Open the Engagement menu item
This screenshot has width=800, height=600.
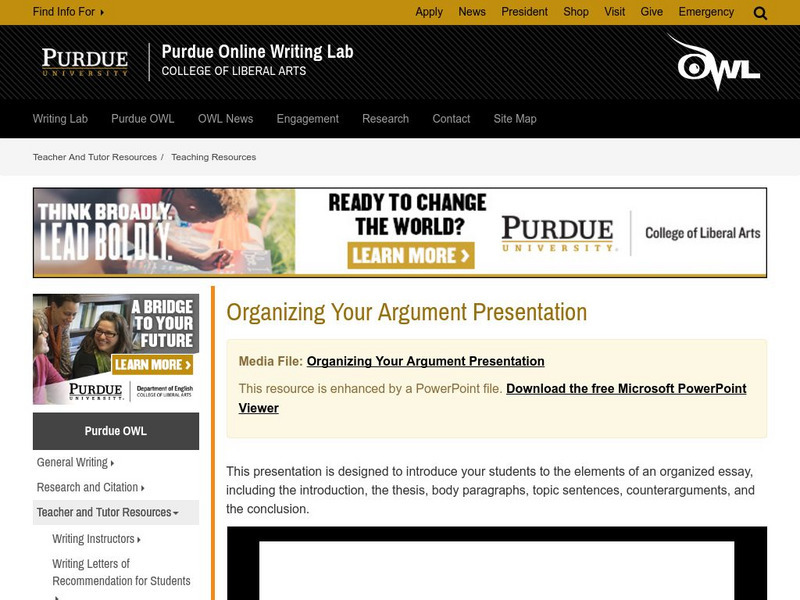point(308,119)
